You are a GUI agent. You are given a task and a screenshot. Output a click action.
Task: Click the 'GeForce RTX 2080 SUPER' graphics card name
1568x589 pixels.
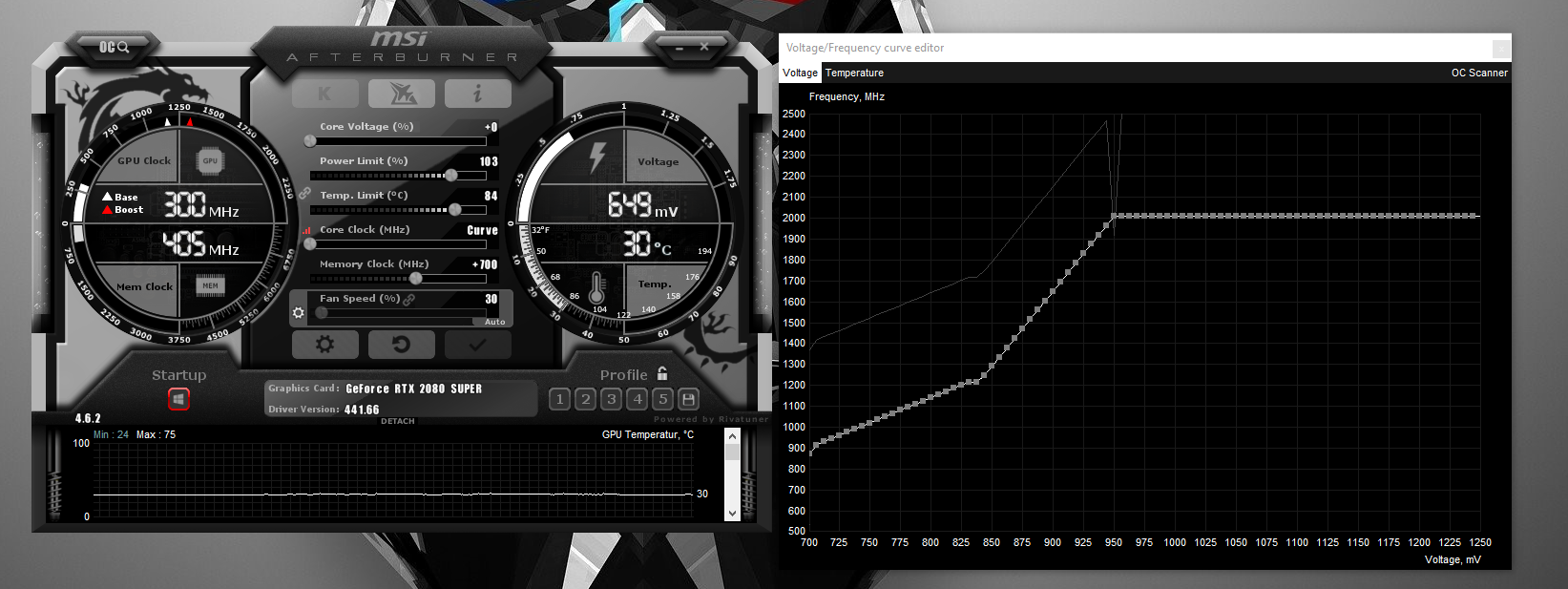(x=413, y=389)
